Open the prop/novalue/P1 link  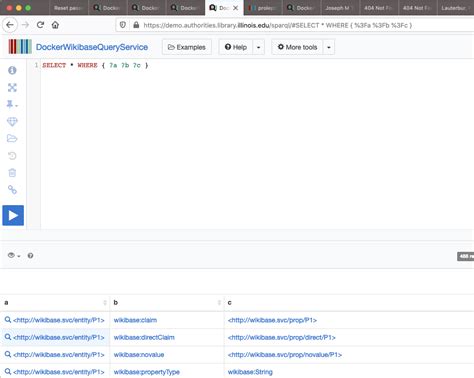[285, 355]
